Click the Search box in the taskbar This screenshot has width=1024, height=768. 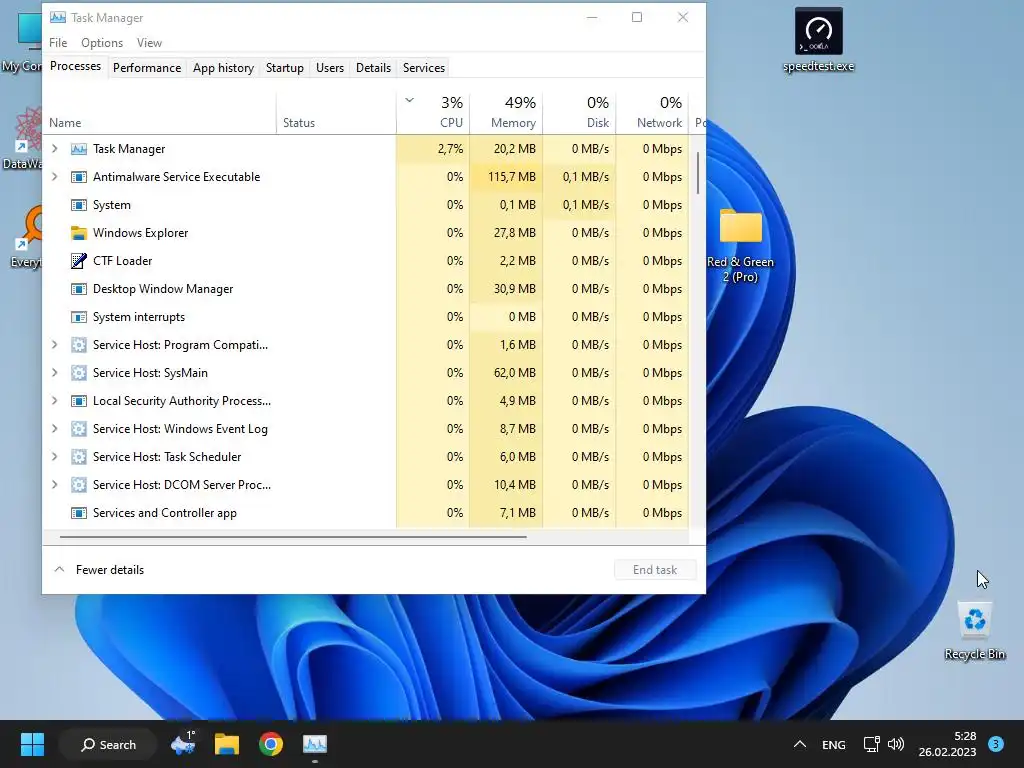[x=108, y=744]
